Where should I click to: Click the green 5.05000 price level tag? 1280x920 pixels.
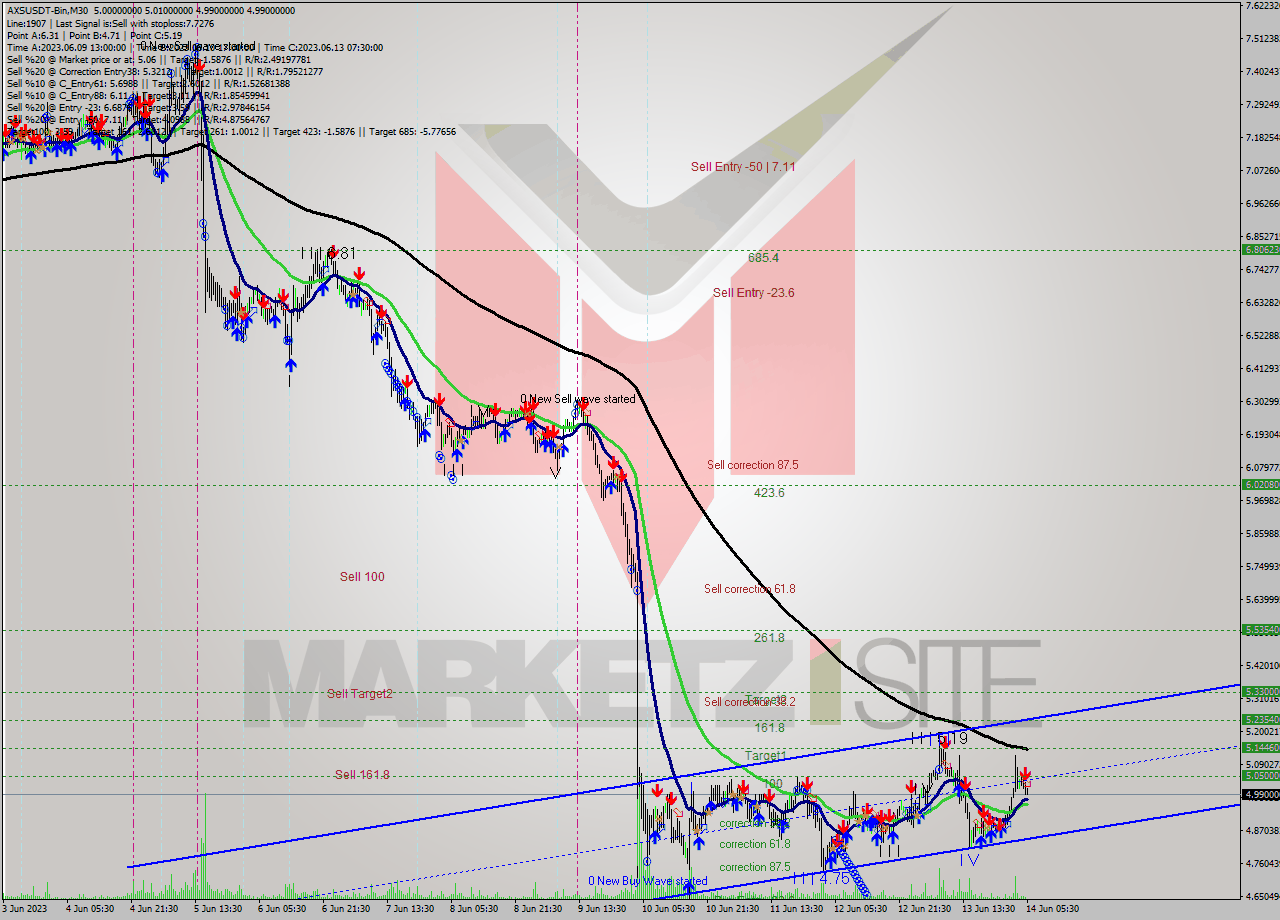(x=1260, y=775)
